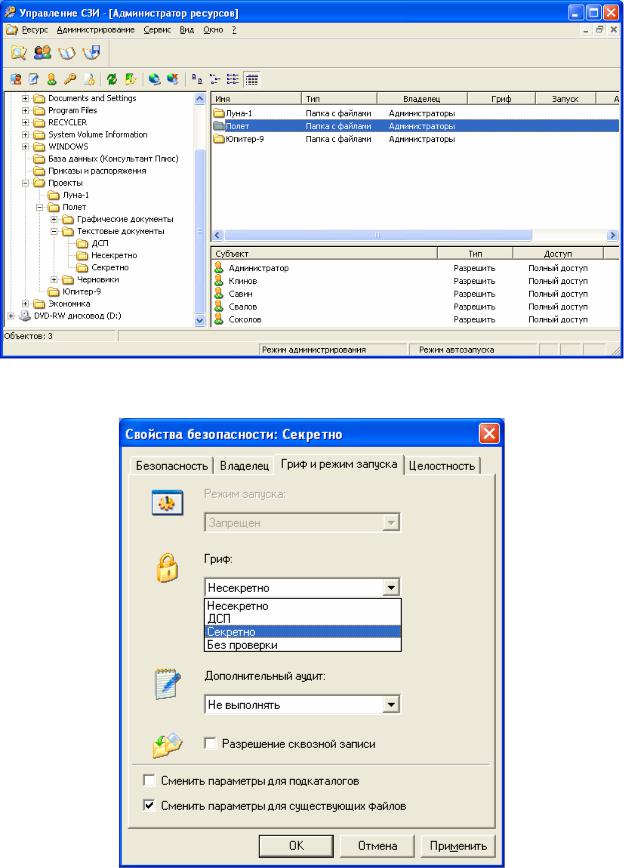Click the DVD-RW drive icon in tree
The width and height of the screenshot is (624, 868).
pyautogui.click(x=25, y=316)
